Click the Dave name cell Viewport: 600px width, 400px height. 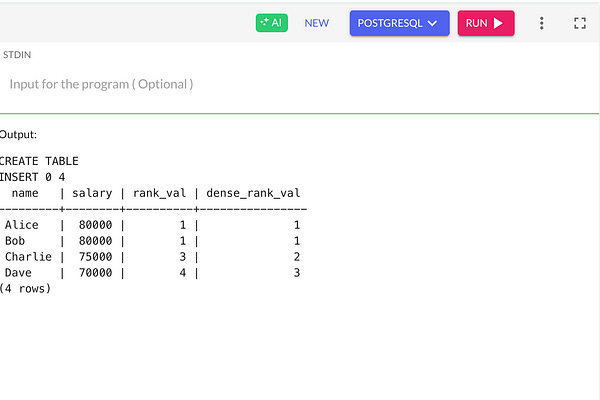(x=18, y=273)
